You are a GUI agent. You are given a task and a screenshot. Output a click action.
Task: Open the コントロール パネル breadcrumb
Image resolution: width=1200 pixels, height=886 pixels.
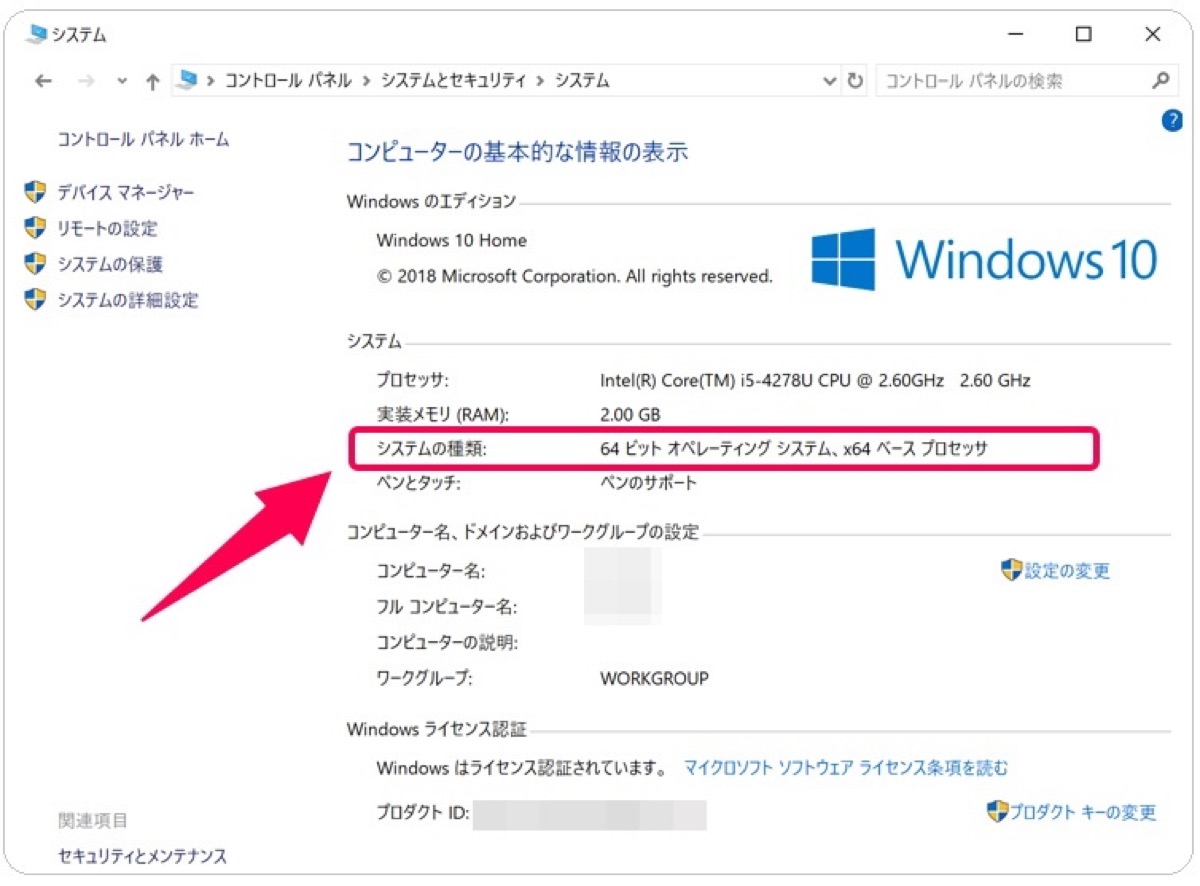pyautogui.click(x=288, y=81)
